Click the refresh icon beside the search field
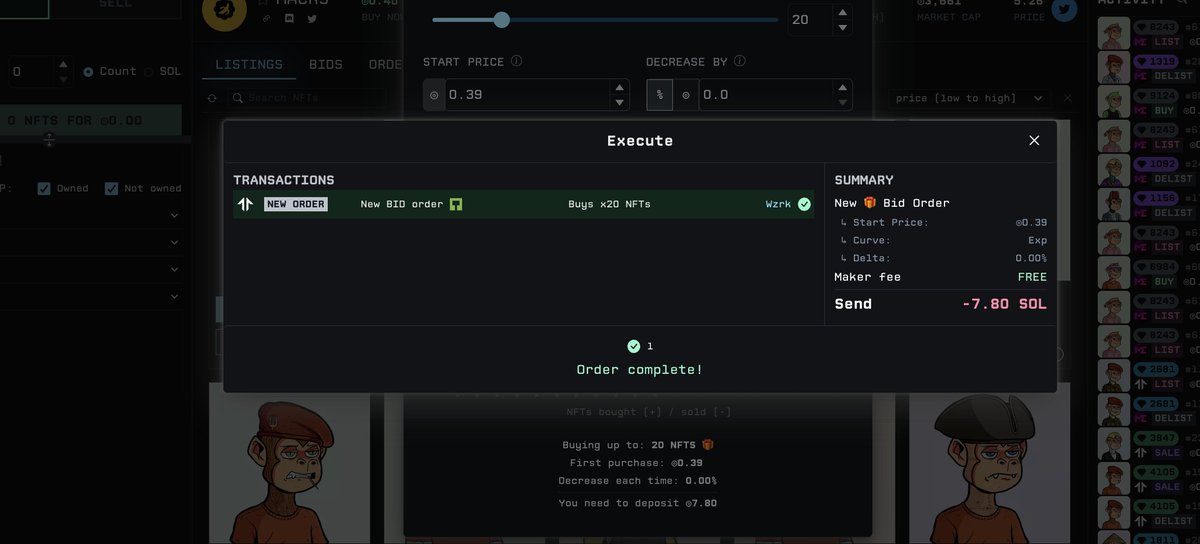Screen dimensions: 1200x544 [211, 98]
